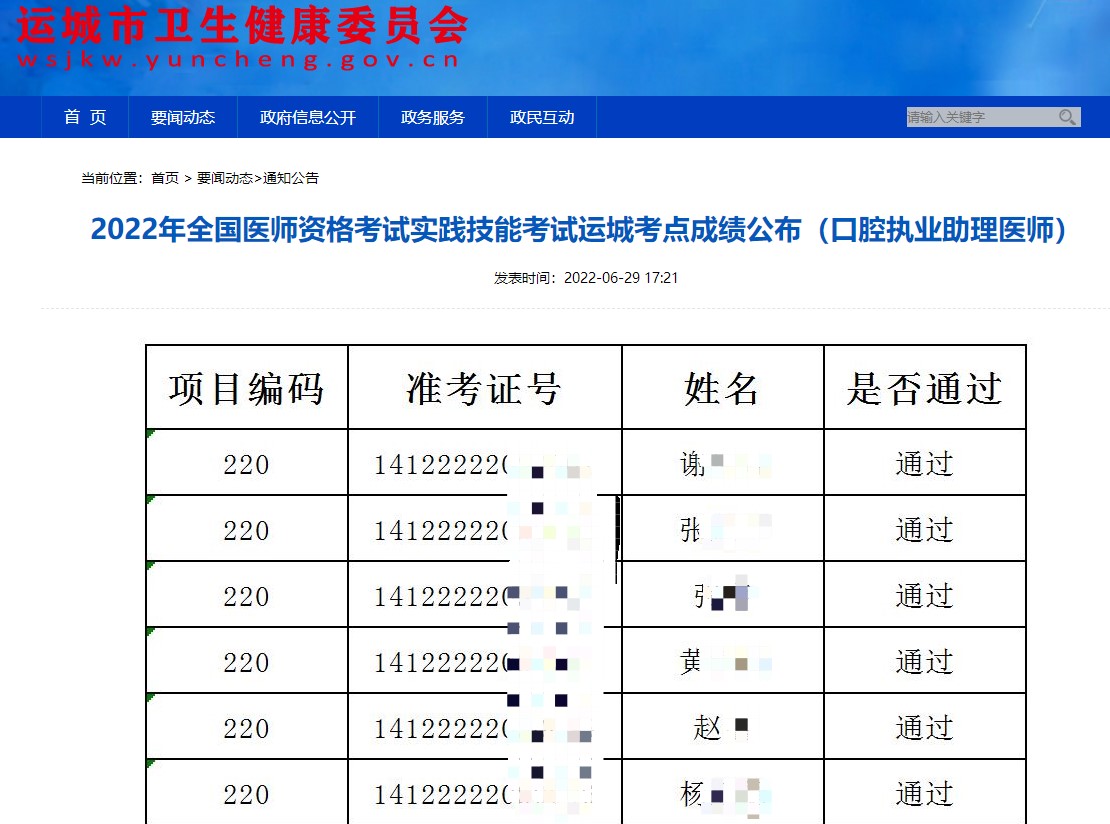Focus the 请输入关键字 search field
This screenshot has width=1110, height=824.
tap(978, 117)
